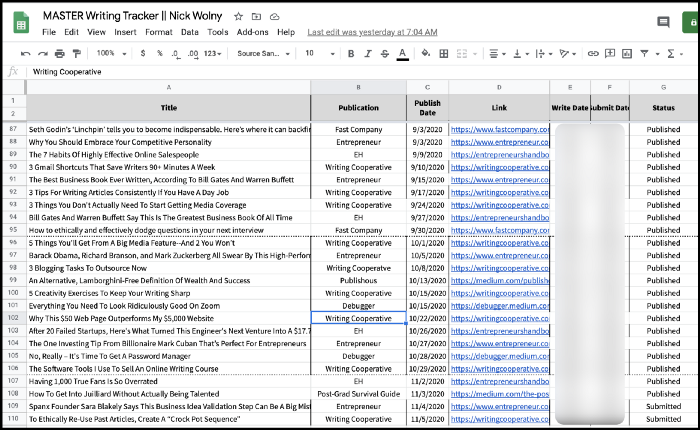Open the View menu
The image size is (700, 430).
tap(96, 32)
